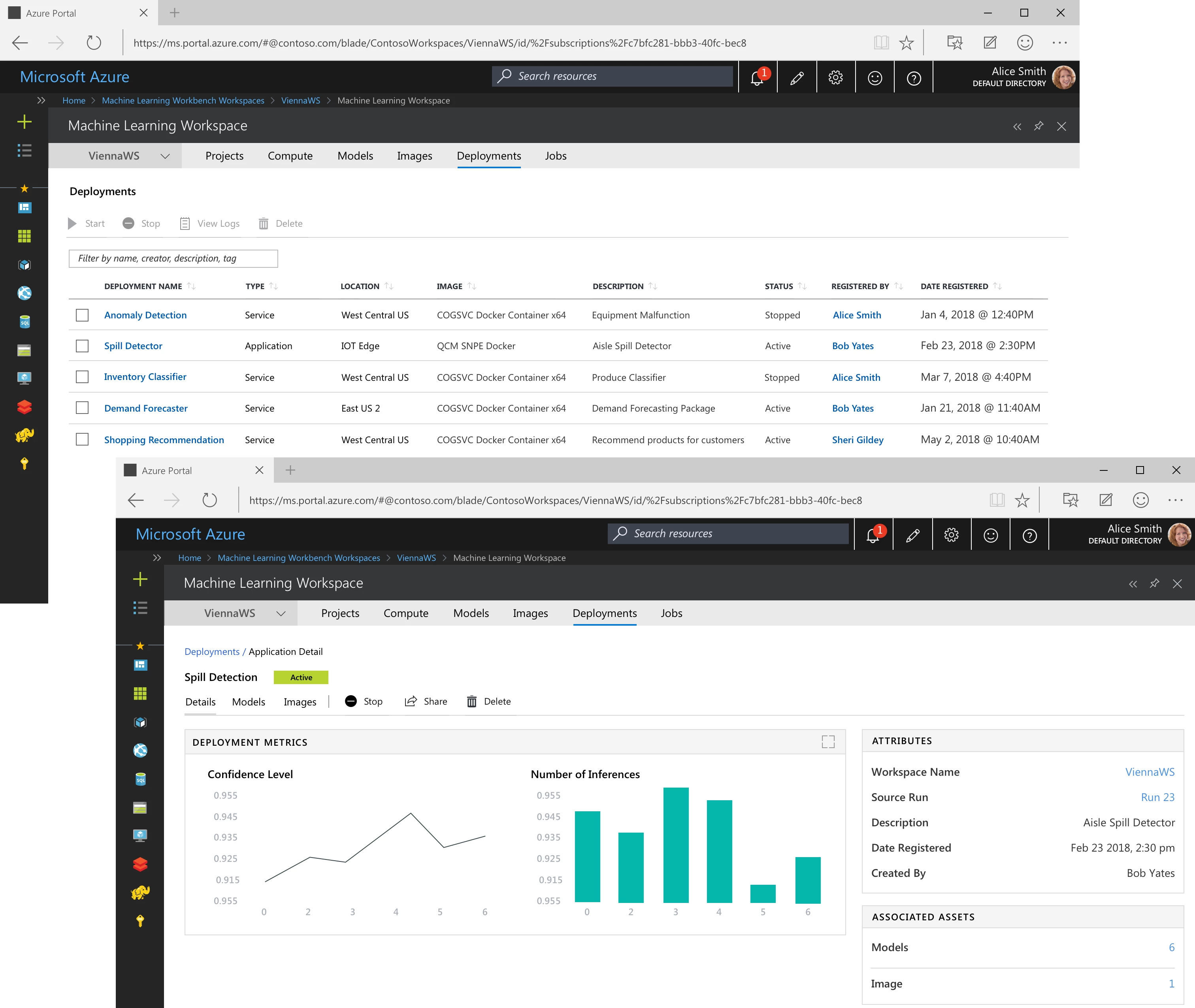Viewport: 1195px width, 1008px height.
Task: Focus the deployments filter text box
Action: [173, 258]
